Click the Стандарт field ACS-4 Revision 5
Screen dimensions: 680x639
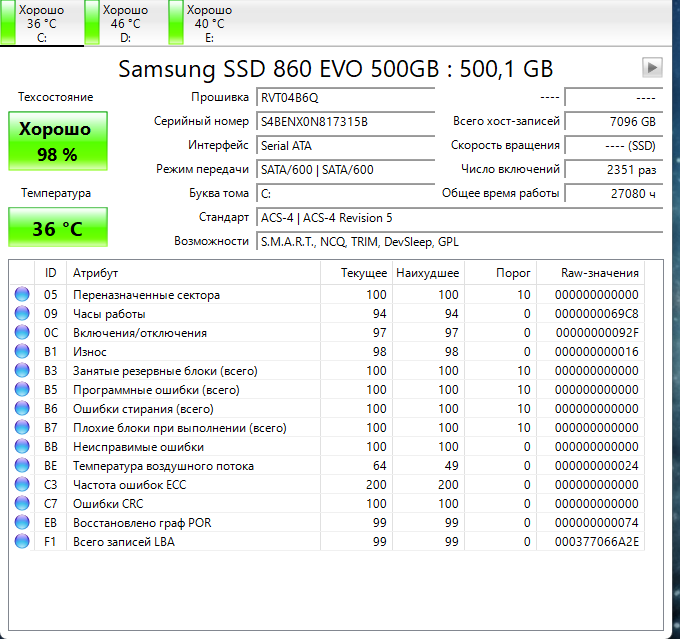460,218
